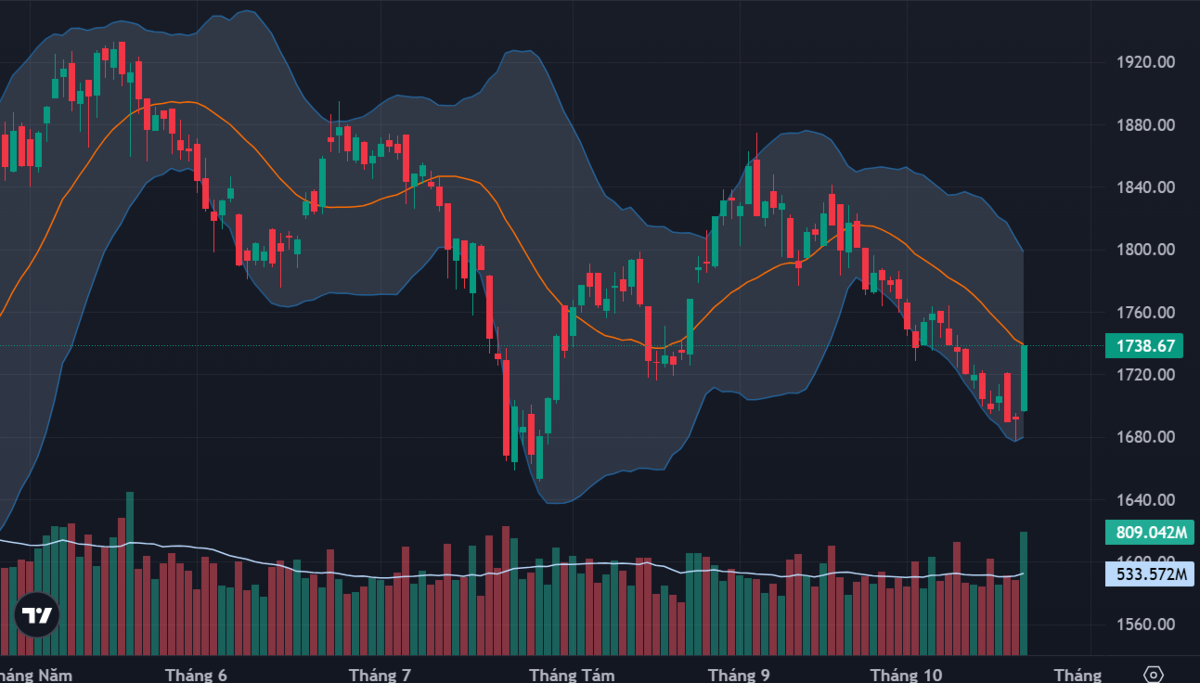This screenshot has width=1200, height=683.
Task: Click the Tháng 10 time axis label
Action: pyautogui.click(x=906, y=675)
